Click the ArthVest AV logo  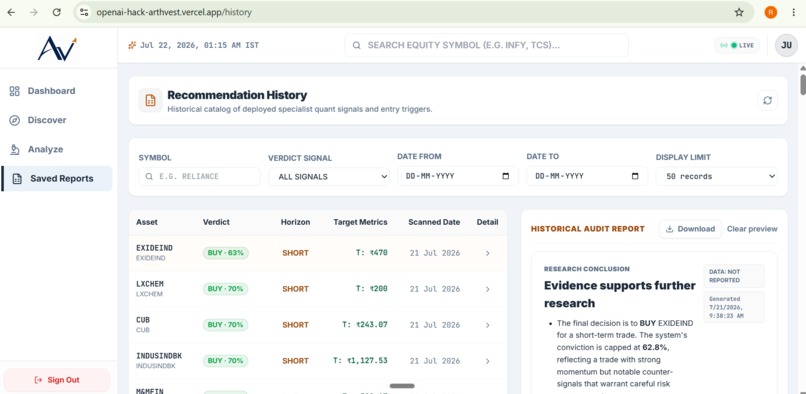pos(57,49)
